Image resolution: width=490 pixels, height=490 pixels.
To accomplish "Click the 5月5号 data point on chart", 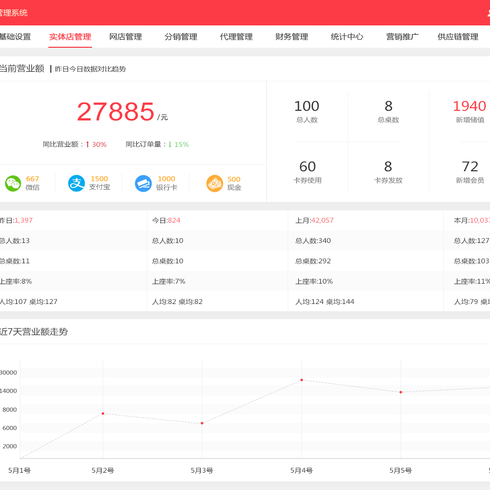I will 401,392.
